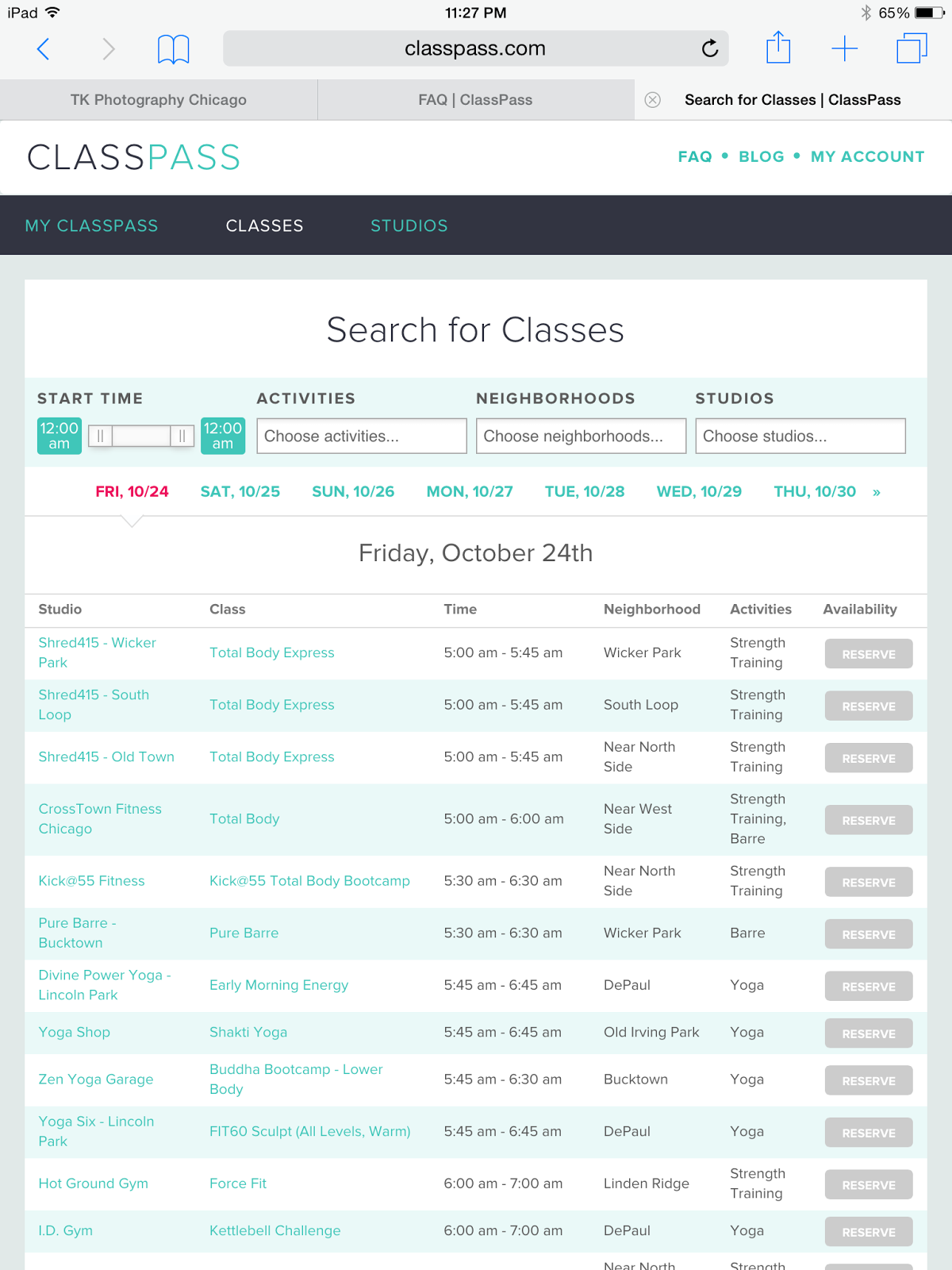The width and height of the screenshot is (952, 1270).
Task: Open Shred415 - Old Town studio link
Action: coord(106,756)
